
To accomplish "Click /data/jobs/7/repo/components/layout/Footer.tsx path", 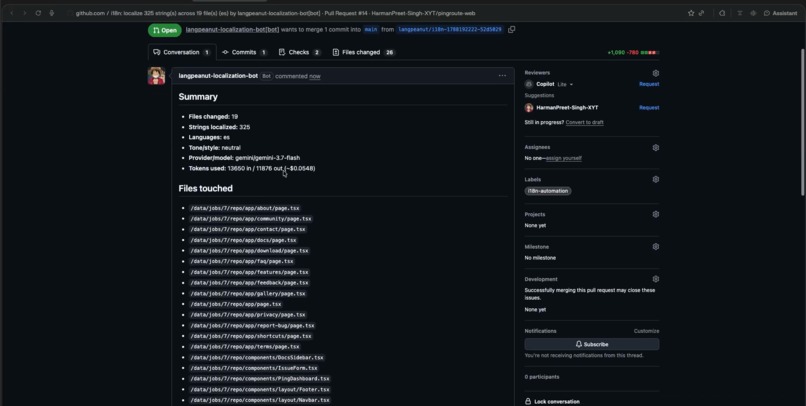I will click(260, 390).
